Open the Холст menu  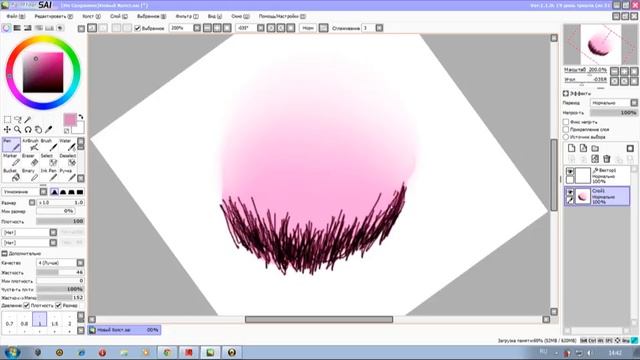click(x=91, y=16)
